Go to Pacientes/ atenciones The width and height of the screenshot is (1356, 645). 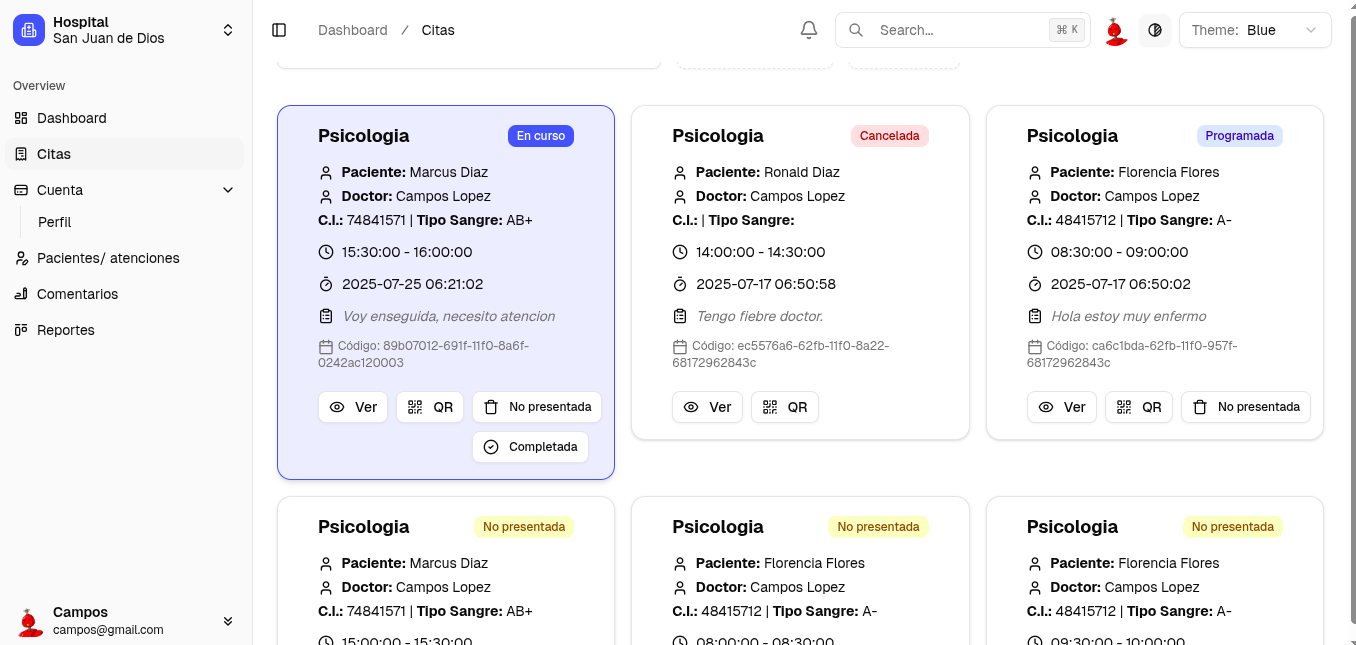[125, 258]
